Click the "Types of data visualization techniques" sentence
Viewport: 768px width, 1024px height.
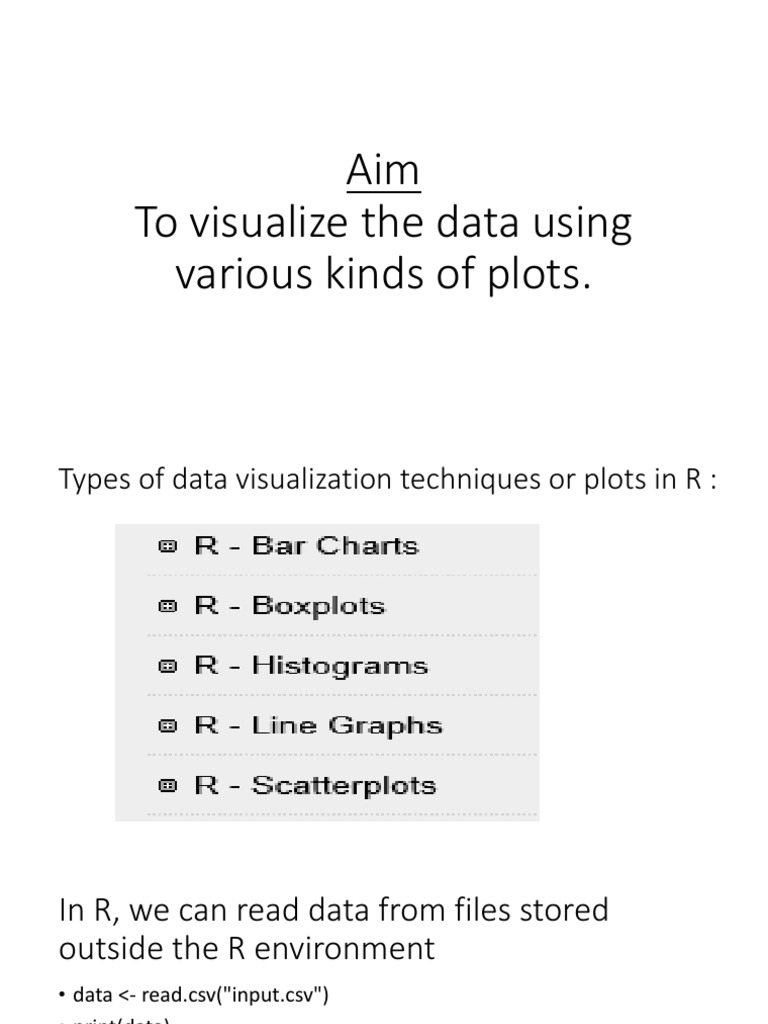coord(389,480)
